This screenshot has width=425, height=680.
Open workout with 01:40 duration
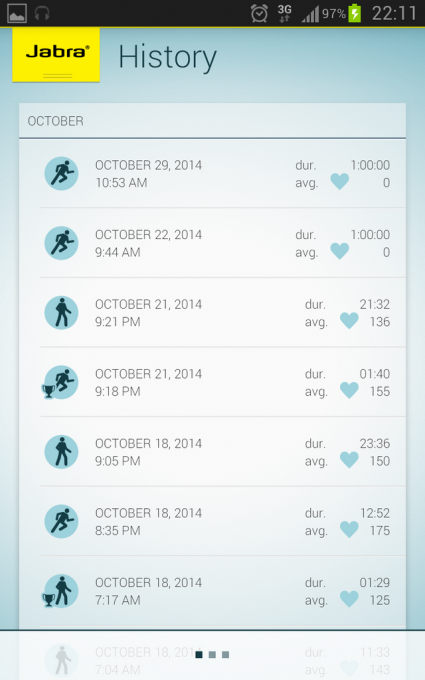pyautogui.click(x=223, y=382)
